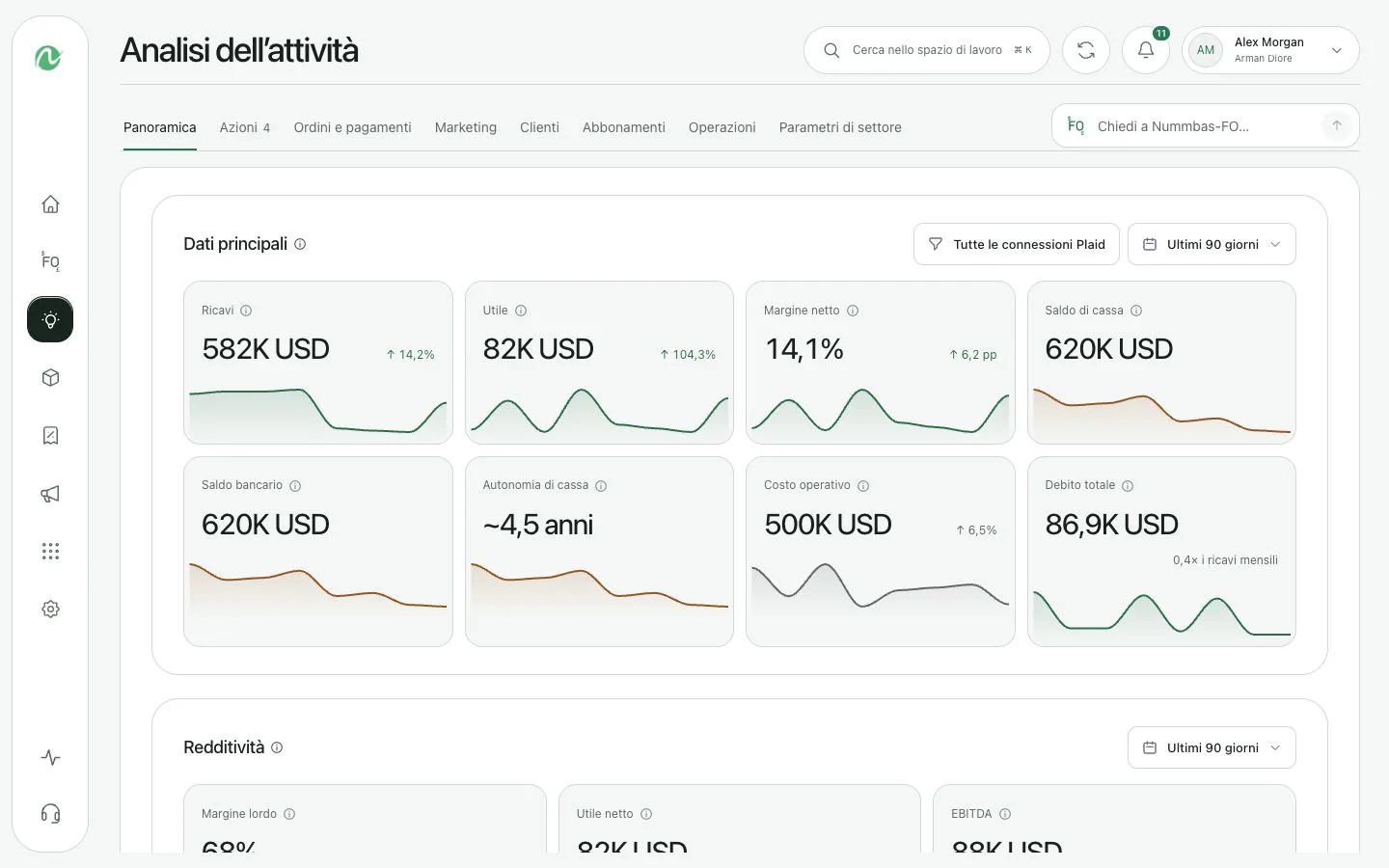Click the 620K USD value in Saldo di cassa

[1109, 349]
